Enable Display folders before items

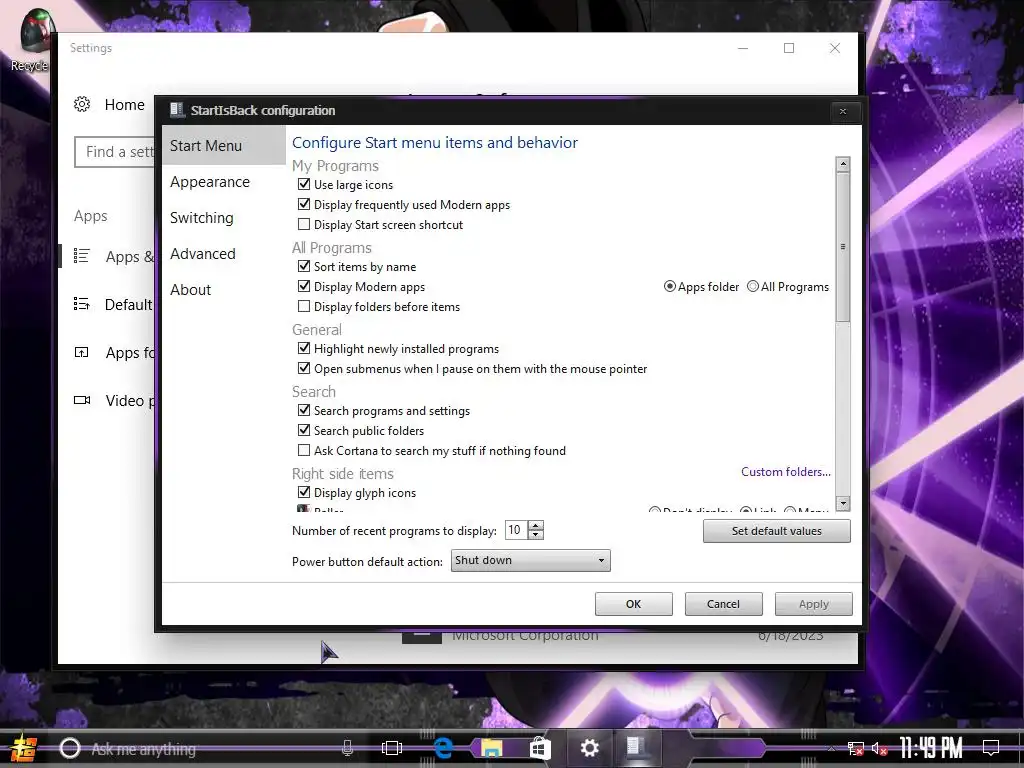pyautogui.click(x=304, y=306)
